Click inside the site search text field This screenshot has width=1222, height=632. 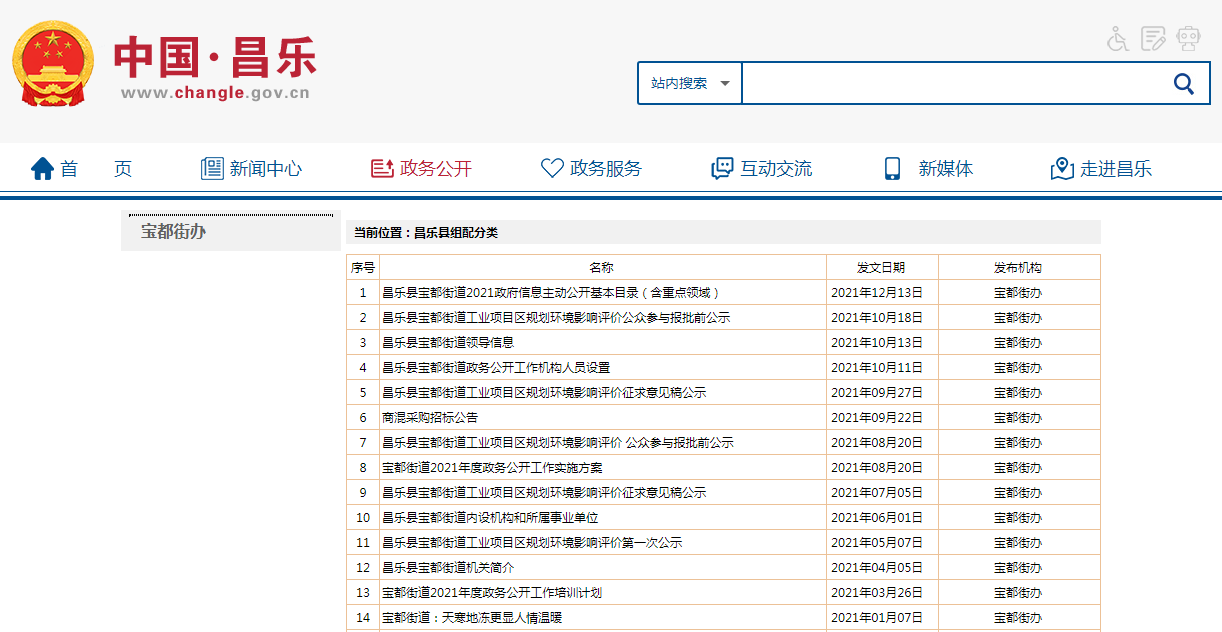(950, 84)
